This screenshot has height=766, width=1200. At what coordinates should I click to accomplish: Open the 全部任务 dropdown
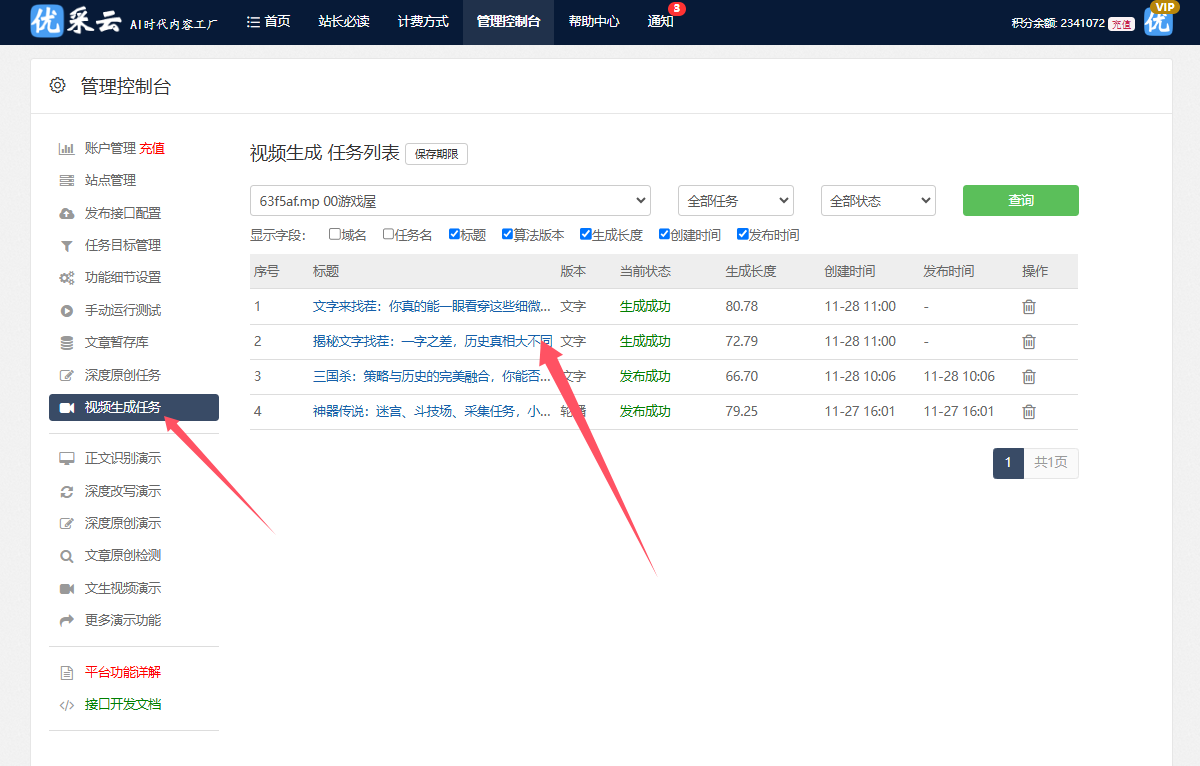(x=735, y=201)
